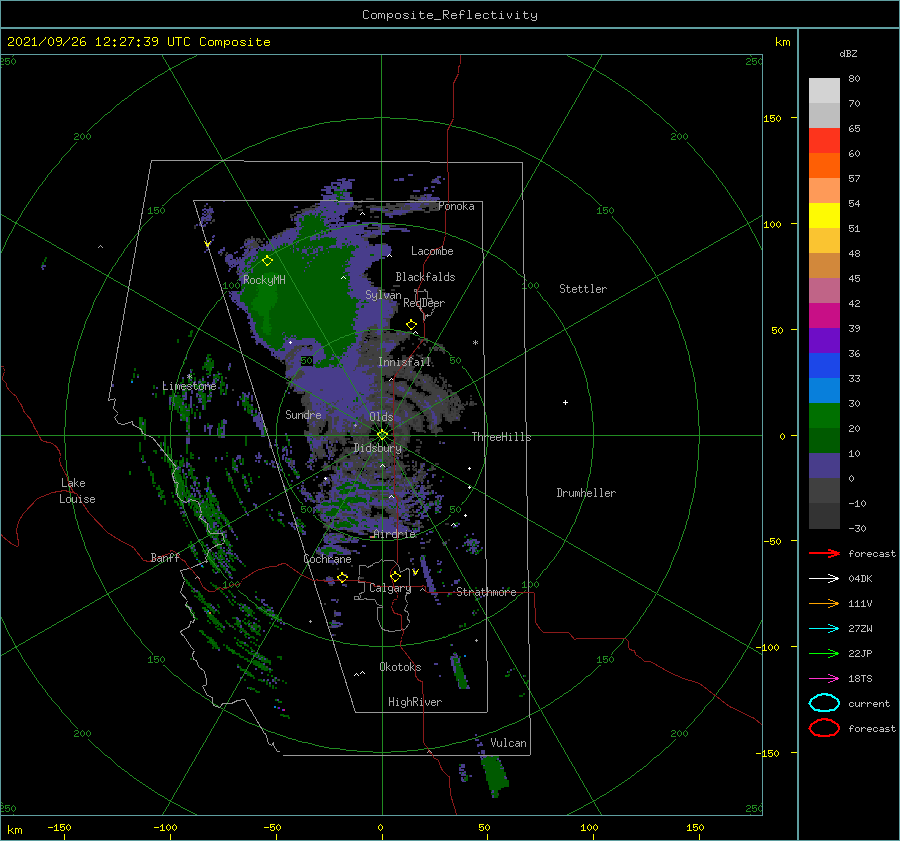
Task: Click the Sundre town label
Action: coord(303,414)
